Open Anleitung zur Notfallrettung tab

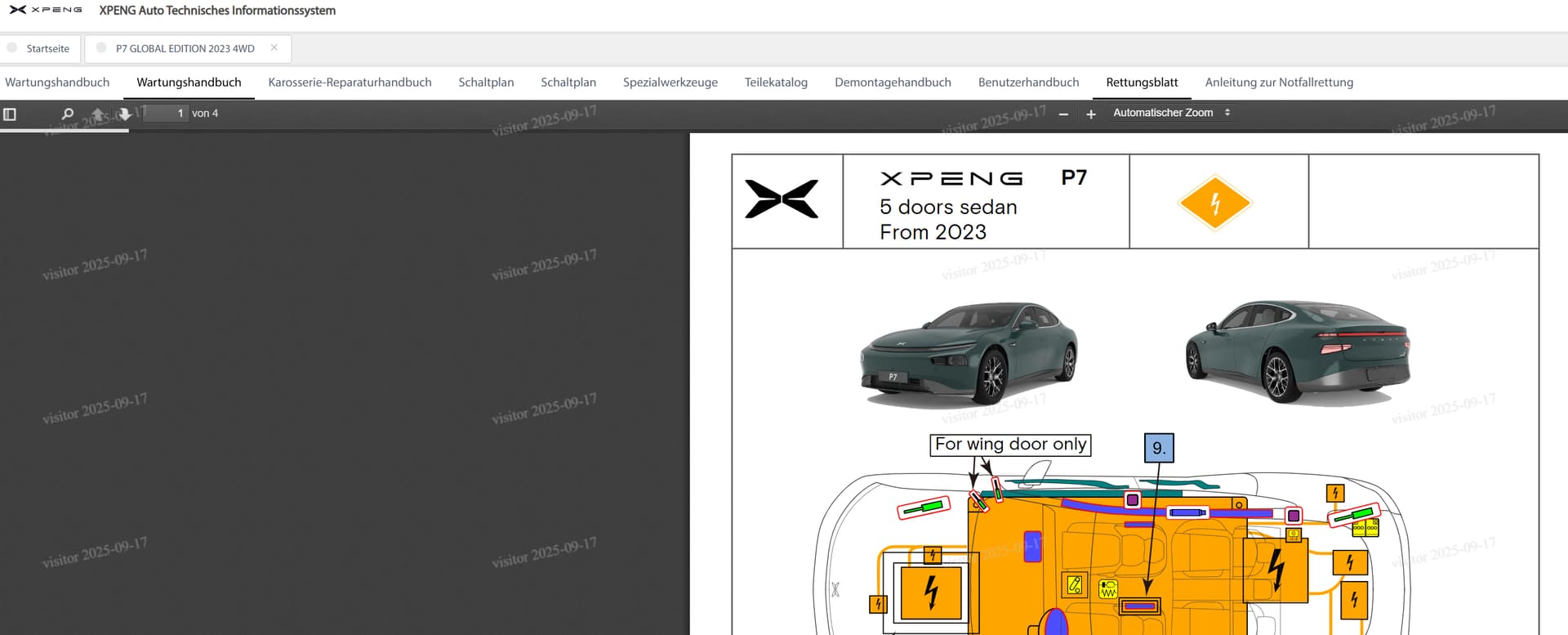click(x=1279, y=83)
